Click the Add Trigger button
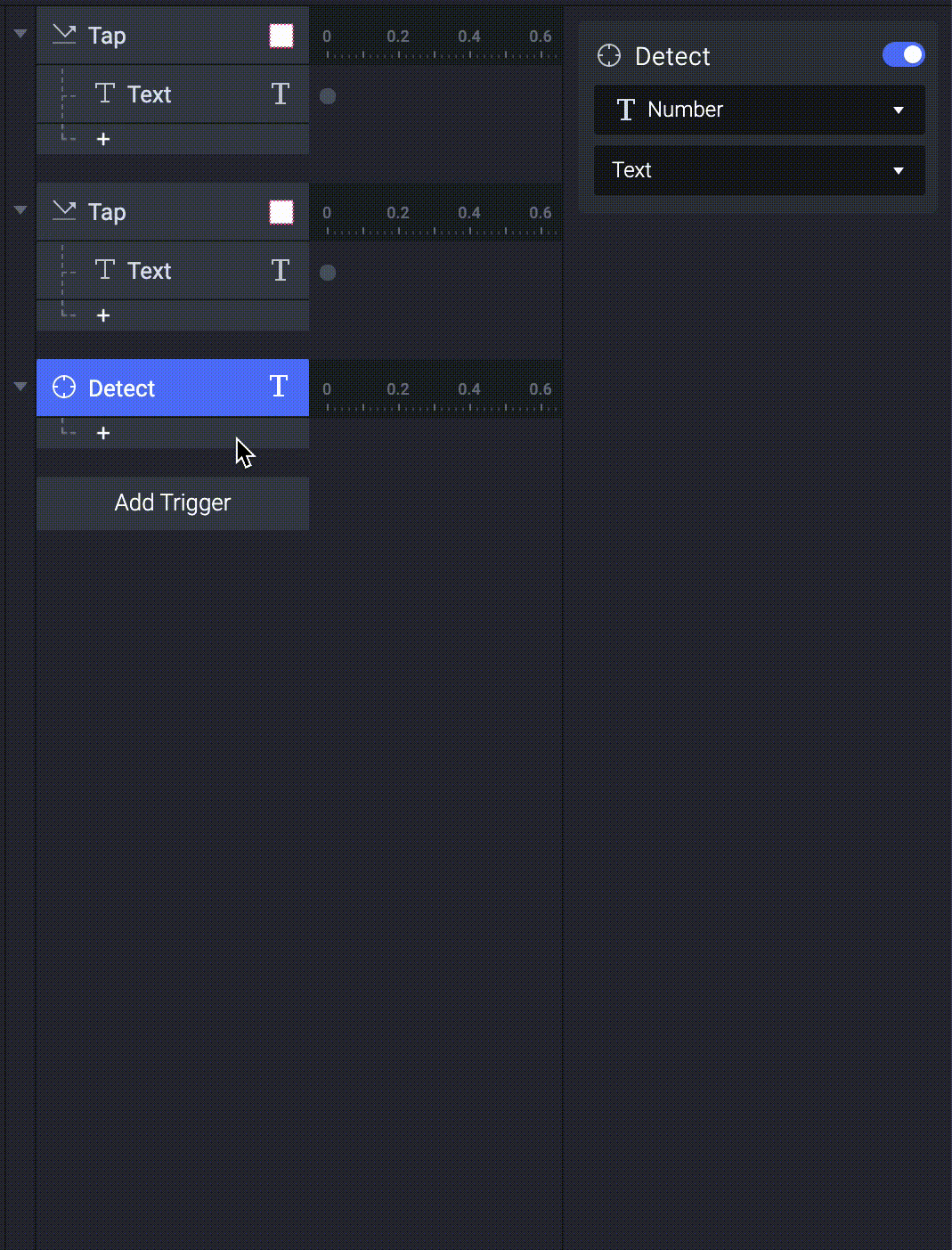952x1250 pixels. coord(173,503)
